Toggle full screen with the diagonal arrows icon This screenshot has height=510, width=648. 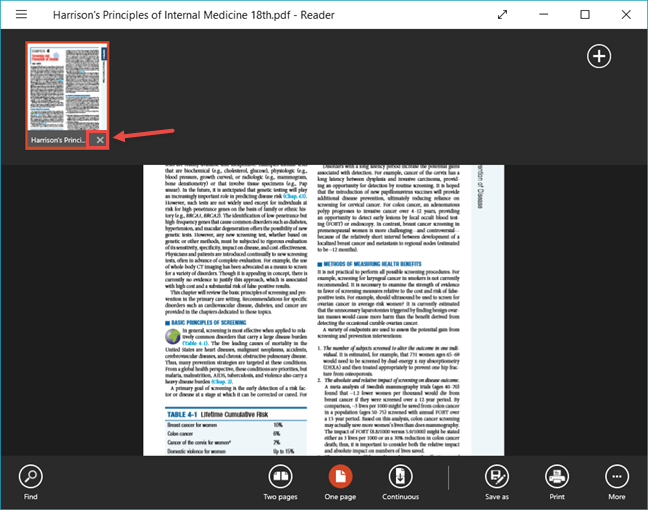(x=502, y=15)
